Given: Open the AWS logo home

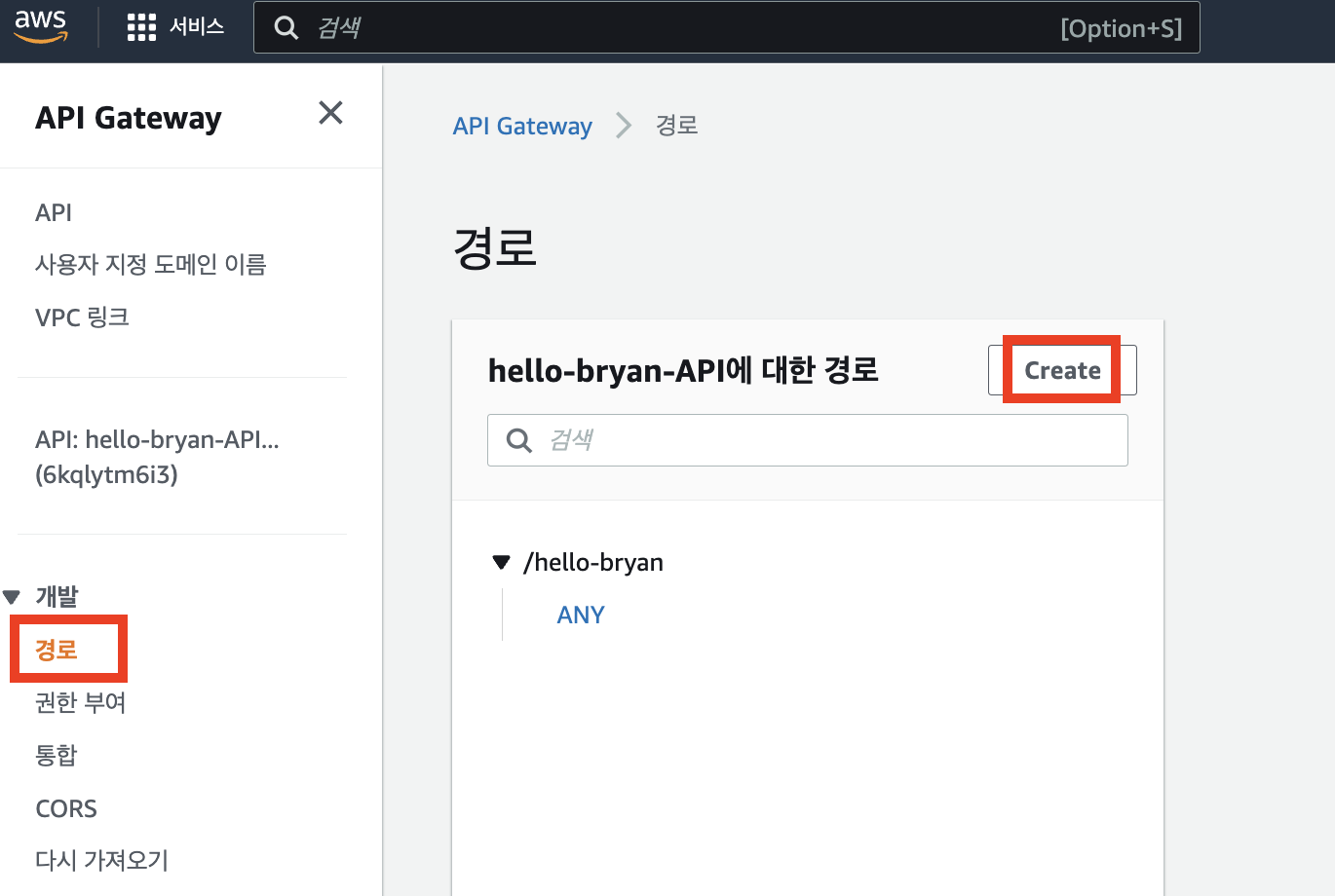Looking at the screenshot, I should [41, 27].
